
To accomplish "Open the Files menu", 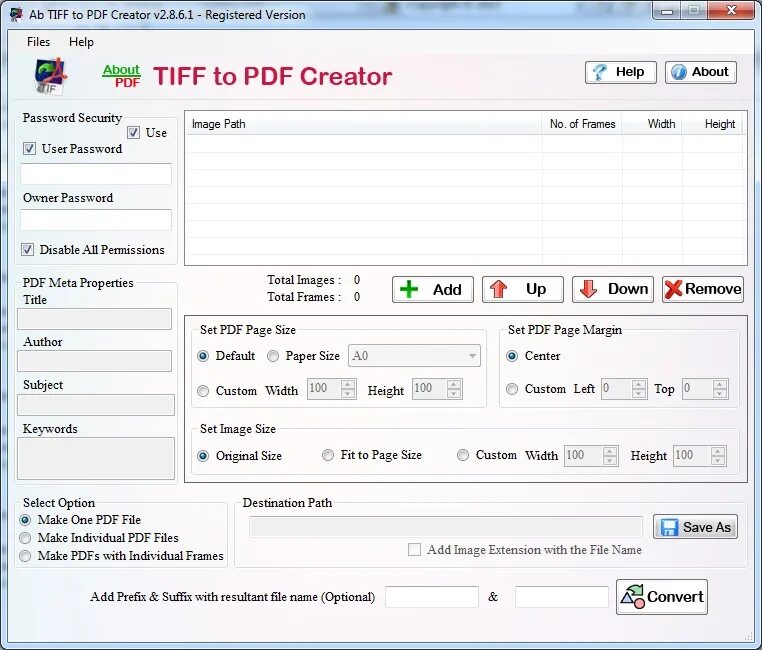I will (38, 42).
